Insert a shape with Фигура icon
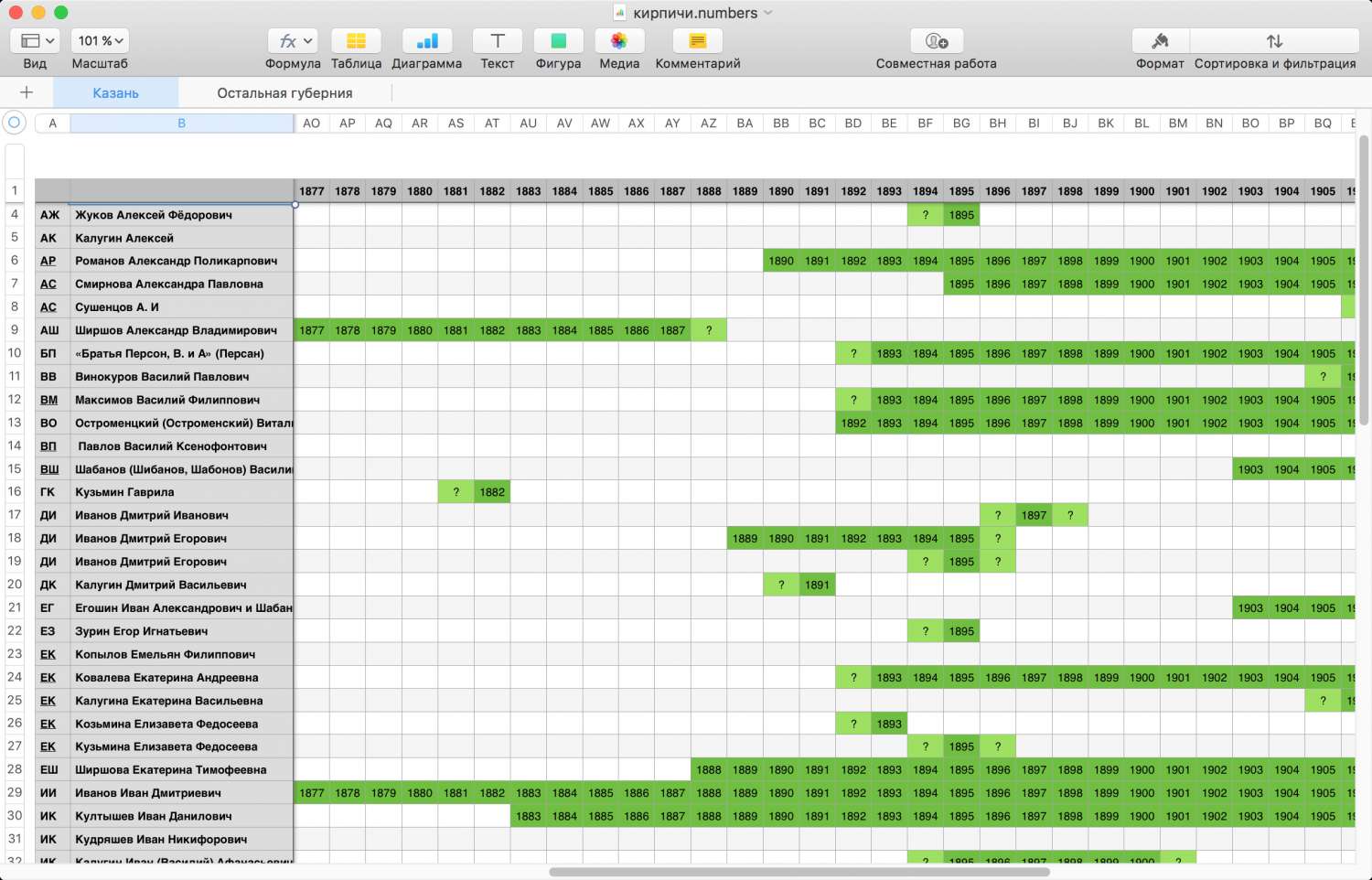 pos(558,41)
